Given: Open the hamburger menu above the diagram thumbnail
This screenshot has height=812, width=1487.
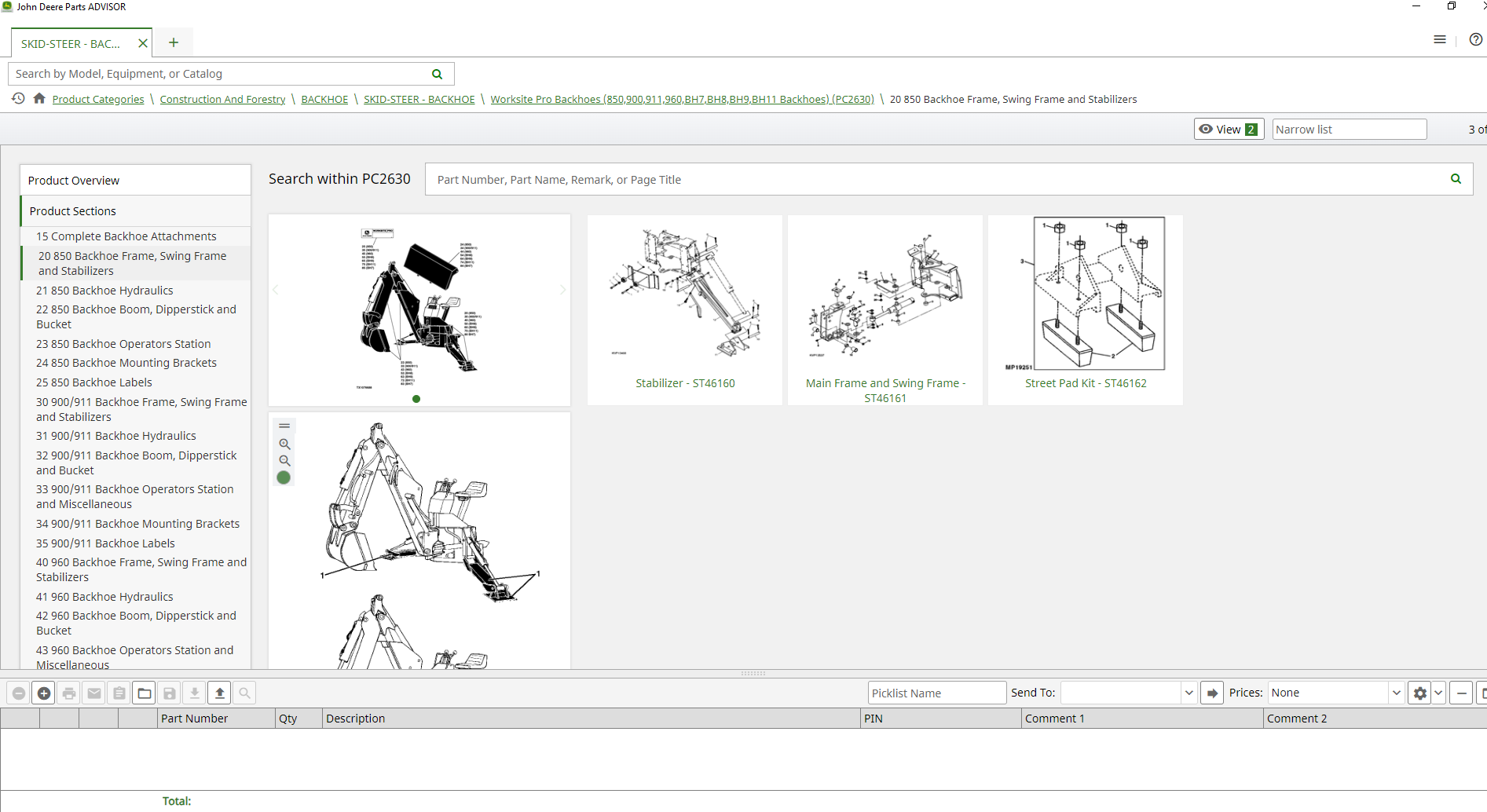Looking at the screenshot, I should tap(284, 426).
